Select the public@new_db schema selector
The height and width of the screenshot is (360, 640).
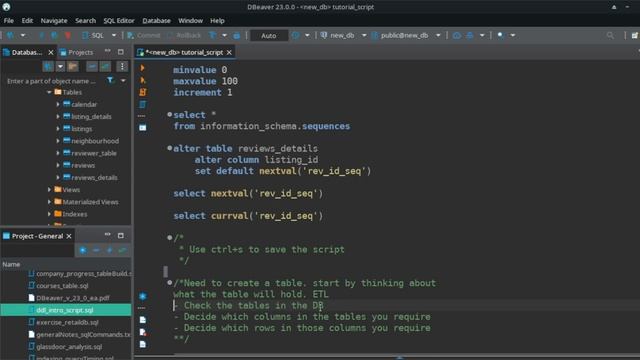point(401,36)
